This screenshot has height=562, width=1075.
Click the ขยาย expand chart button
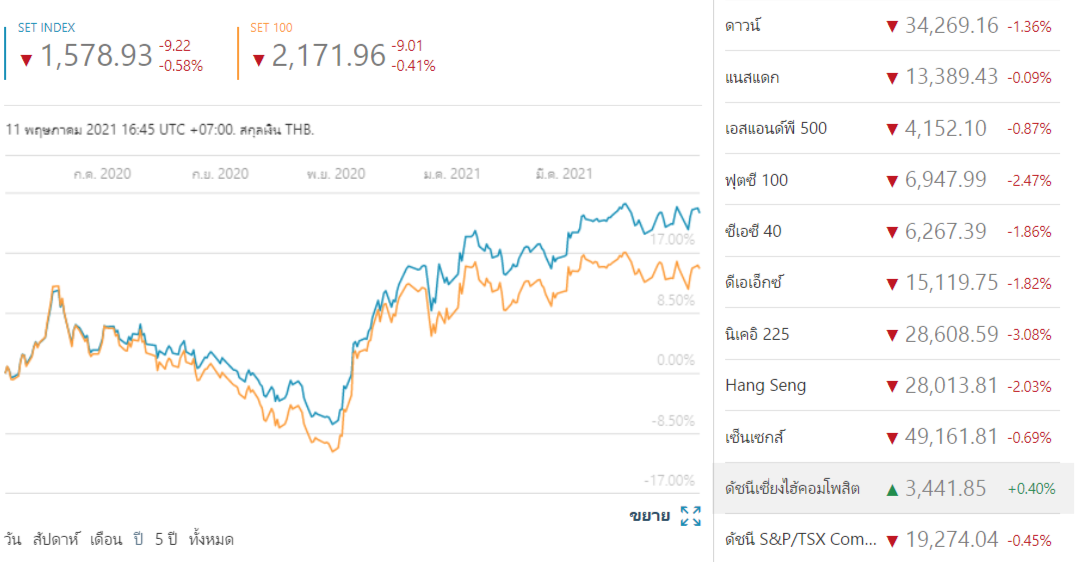[x=649, y=516]
